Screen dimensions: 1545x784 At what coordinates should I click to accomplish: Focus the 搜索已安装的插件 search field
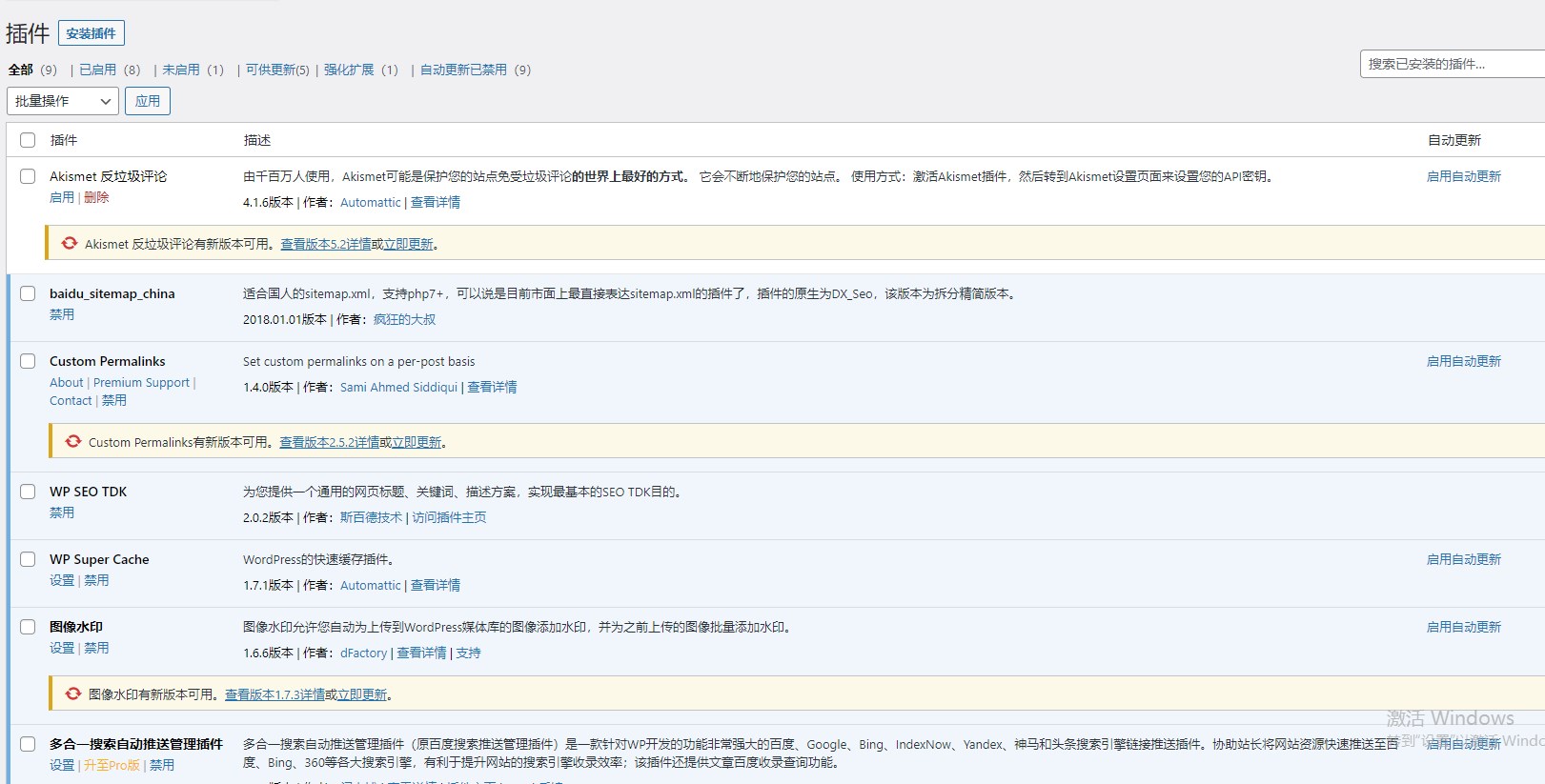[1449, 64]
